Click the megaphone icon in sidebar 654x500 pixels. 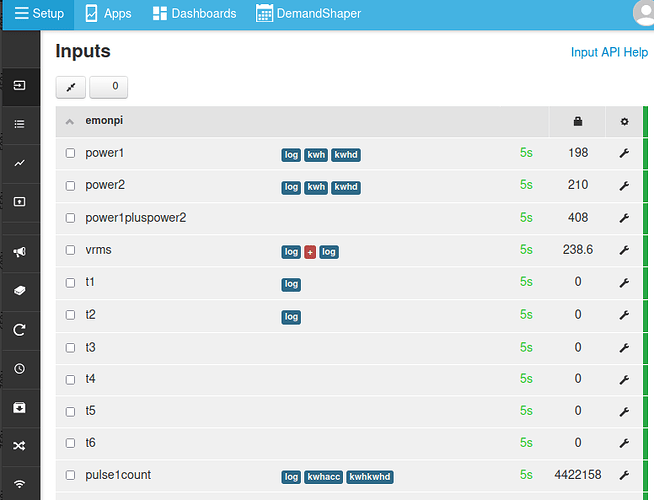point(19,252)
